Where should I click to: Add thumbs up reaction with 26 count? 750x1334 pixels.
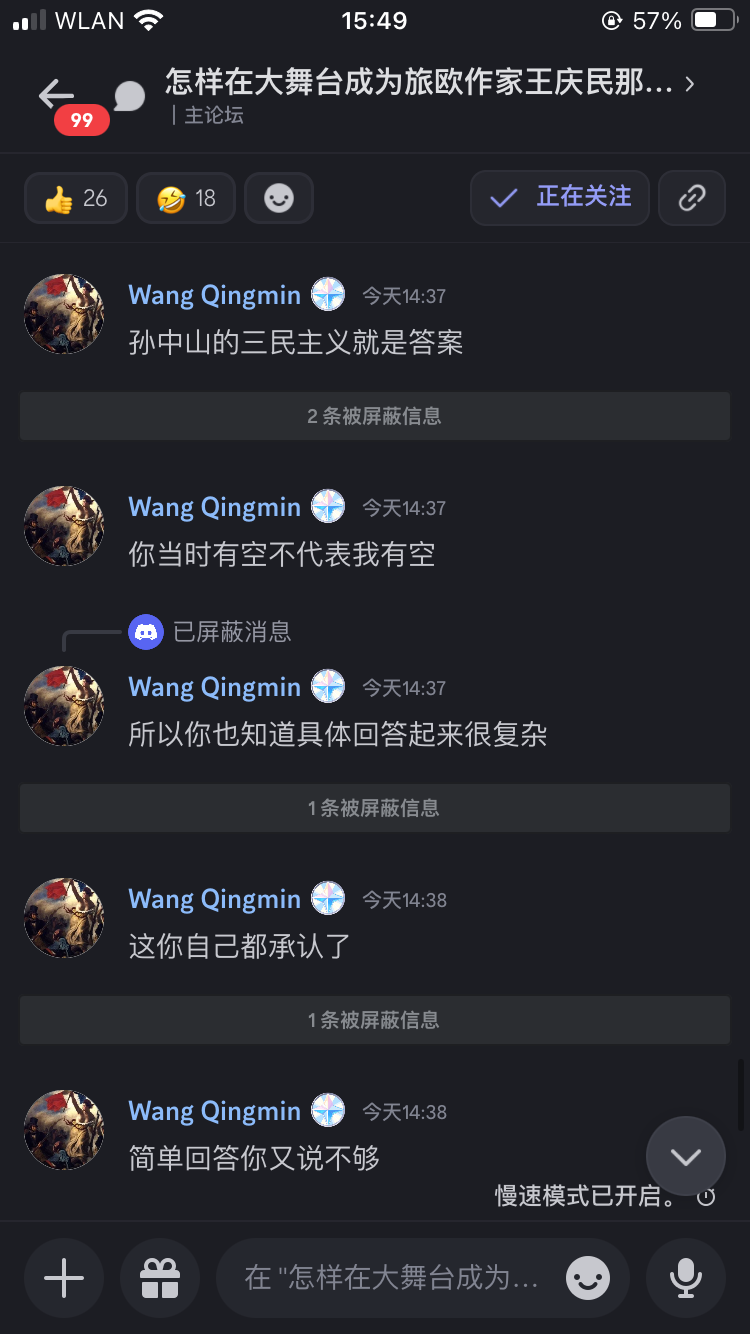pos(76,198)
